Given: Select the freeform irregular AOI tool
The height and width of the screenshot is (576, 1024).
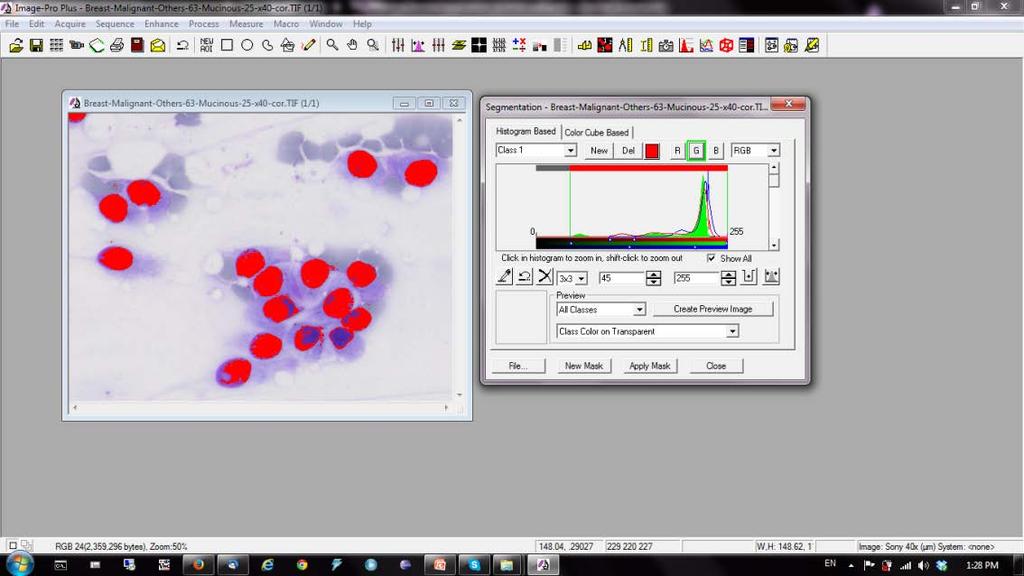Looking at the screenshot, I should coord(267,46).
